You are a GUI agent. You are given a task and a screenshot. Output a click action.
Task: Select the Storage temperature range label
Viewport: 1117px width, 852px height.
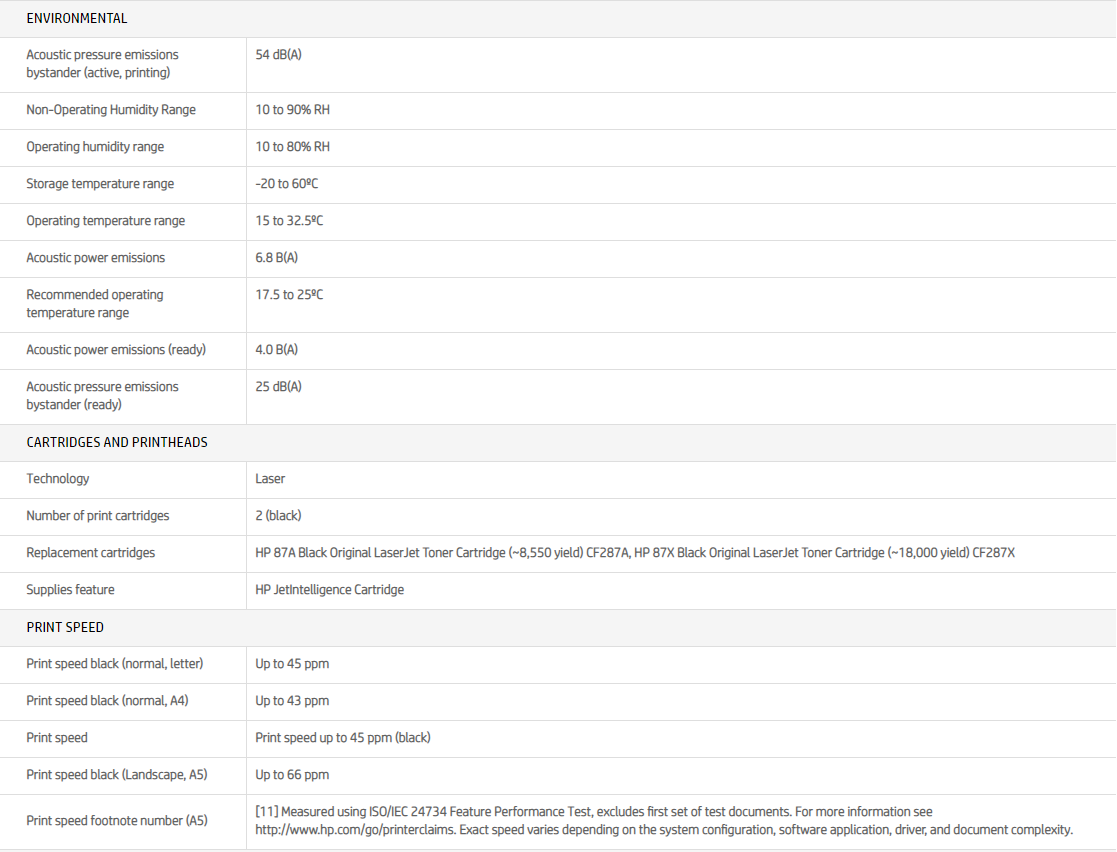100,184
